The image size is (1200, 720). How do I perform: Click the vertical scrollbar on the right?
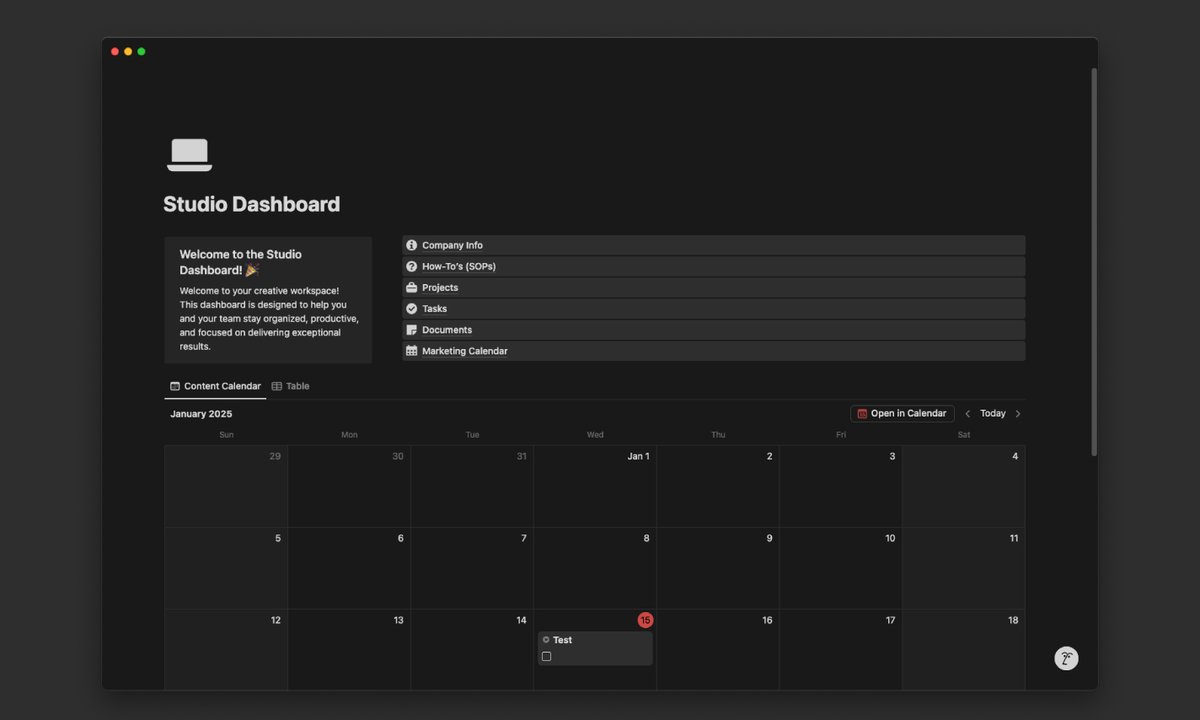point(1094,262)
